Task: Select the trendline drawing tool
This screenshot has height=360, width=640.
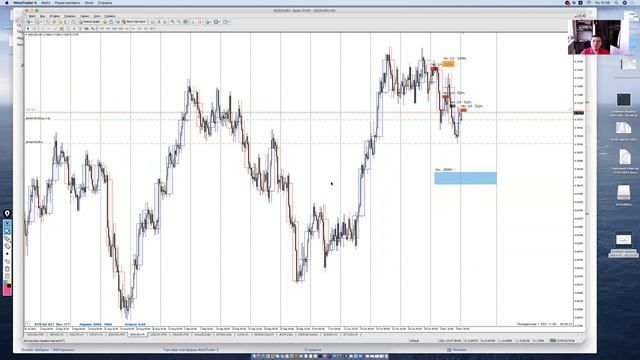Action: click(56, 29)
